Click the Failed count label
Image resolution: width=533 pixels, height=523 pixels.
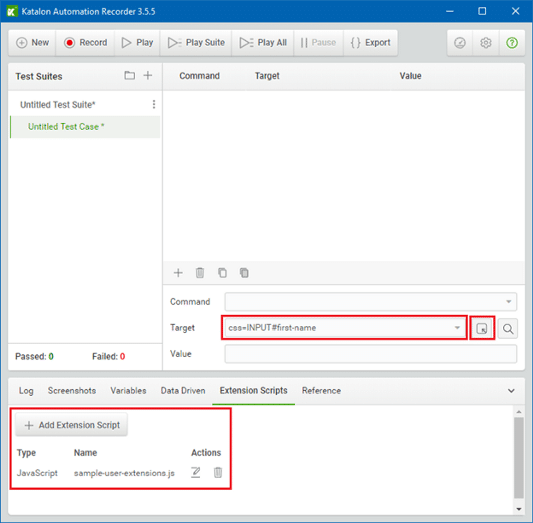[x=108, y=356]
